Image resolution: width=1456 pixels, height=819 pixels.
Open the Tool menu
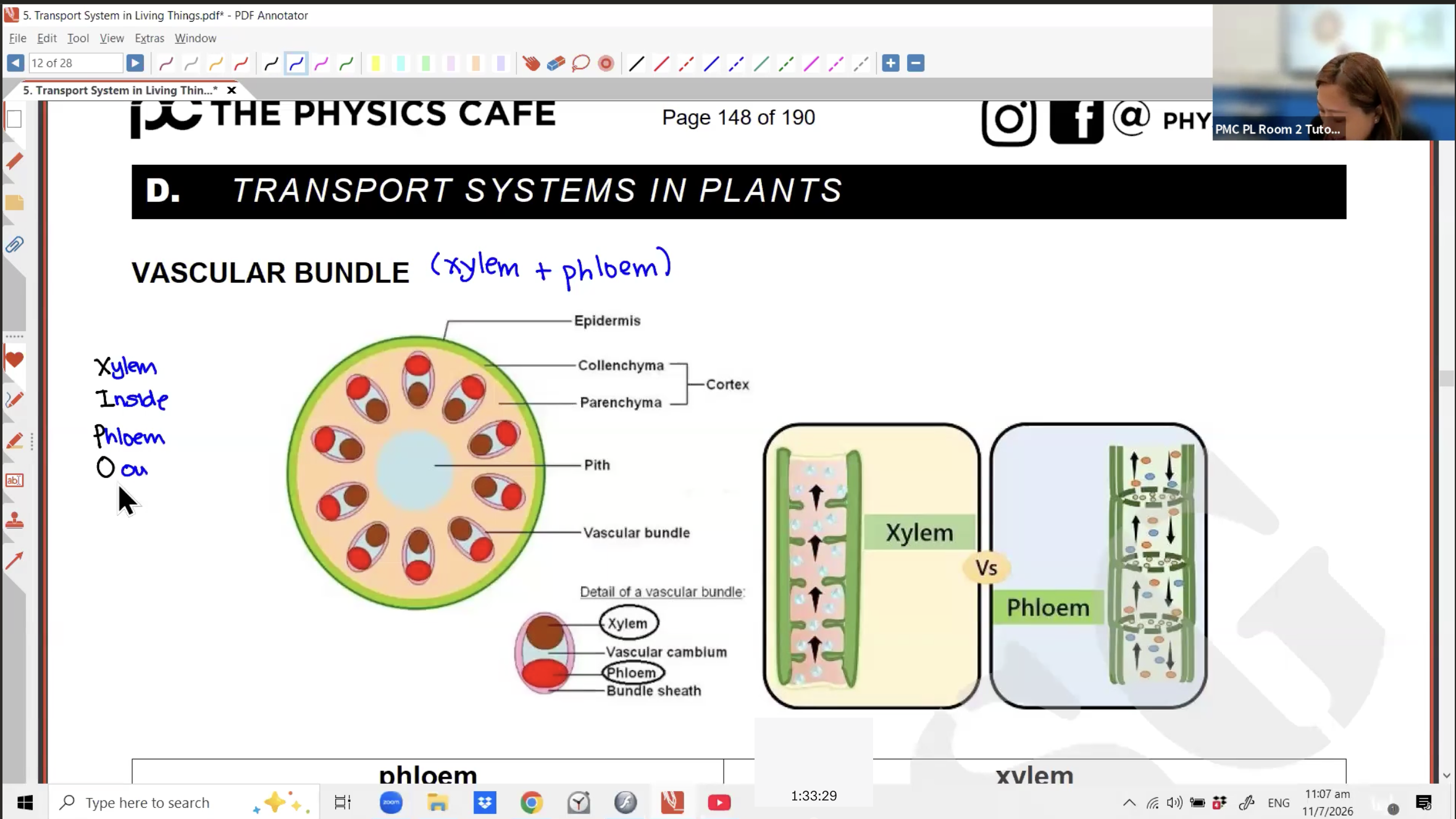tap(78, 38)
